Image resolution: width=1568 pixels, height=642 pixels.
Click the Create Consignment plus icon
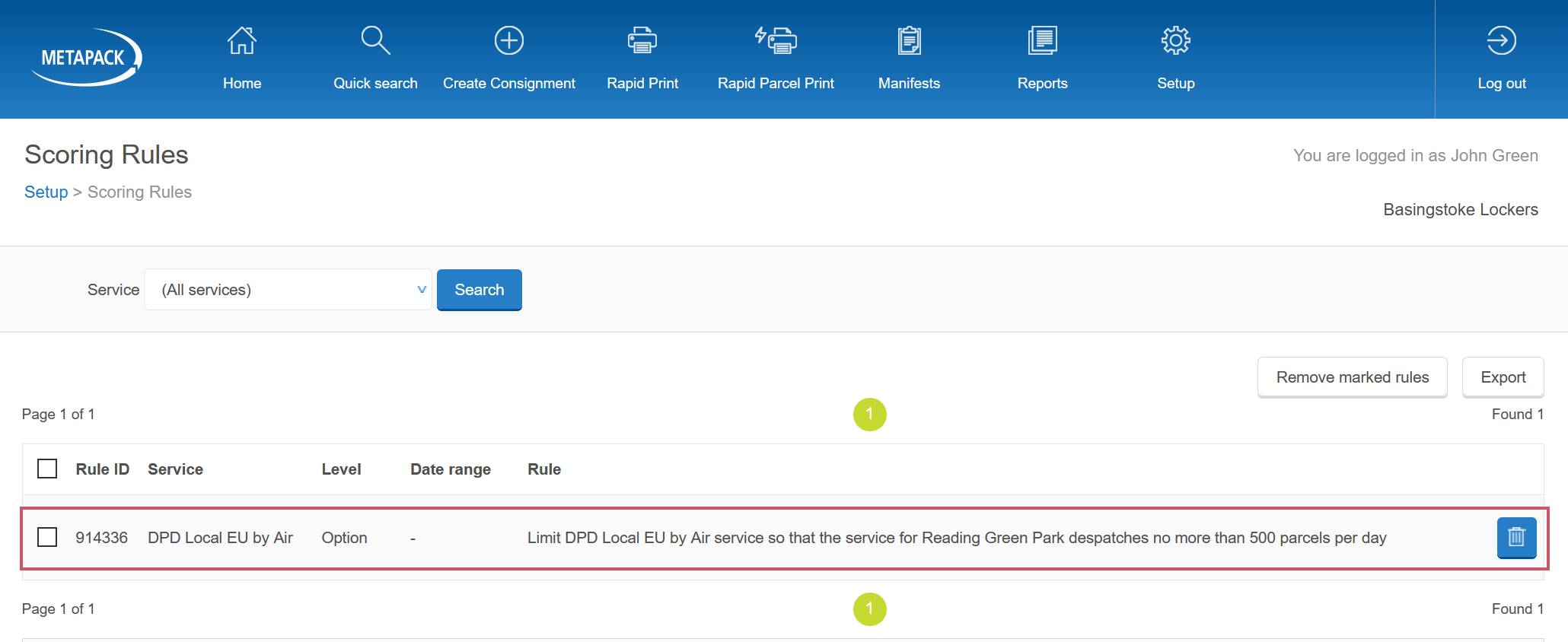pyautogui.click(x=509, y=40)
